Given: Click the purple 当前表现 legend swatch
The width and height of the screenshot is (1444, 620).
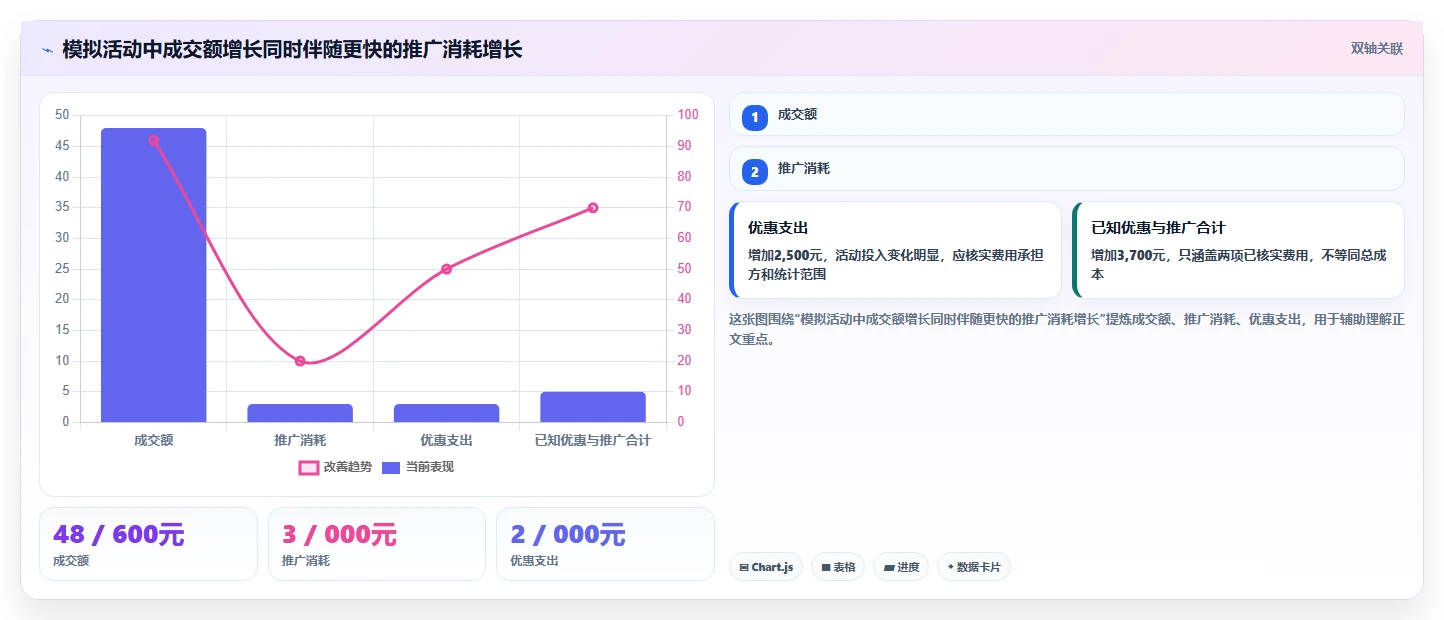Looking at the screenshot, I should [391, 467].
